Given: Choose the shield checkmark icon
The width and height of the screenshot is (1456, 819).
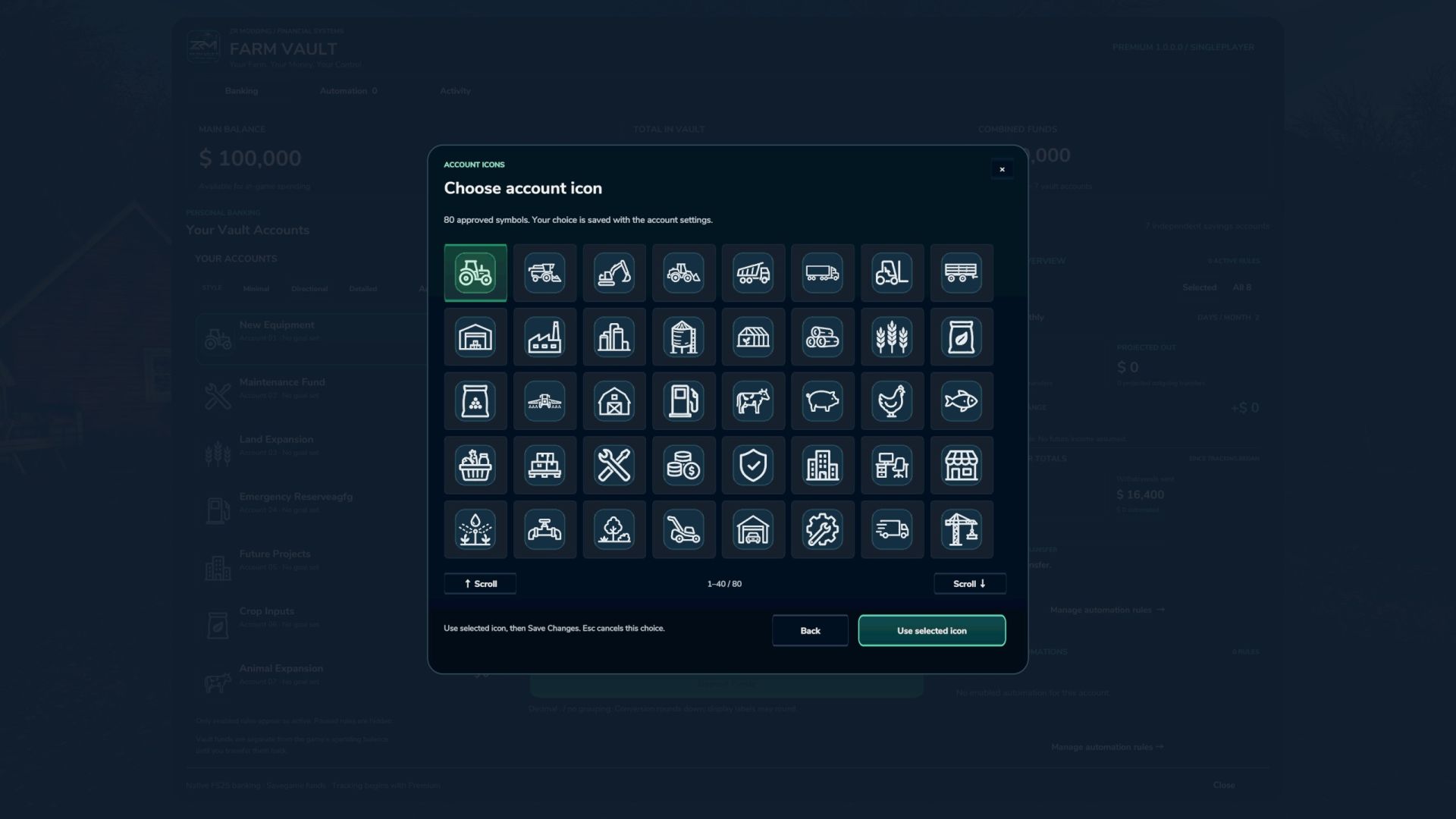Looking at the screenshot, I should (x=753, y=465).
